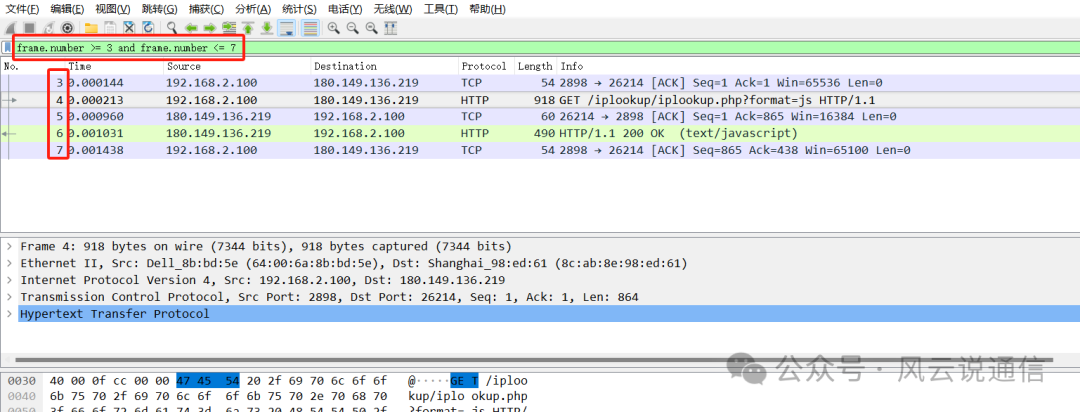
Task: Expand Transmission Control Protocol details
Action: [x=10, y=297]
